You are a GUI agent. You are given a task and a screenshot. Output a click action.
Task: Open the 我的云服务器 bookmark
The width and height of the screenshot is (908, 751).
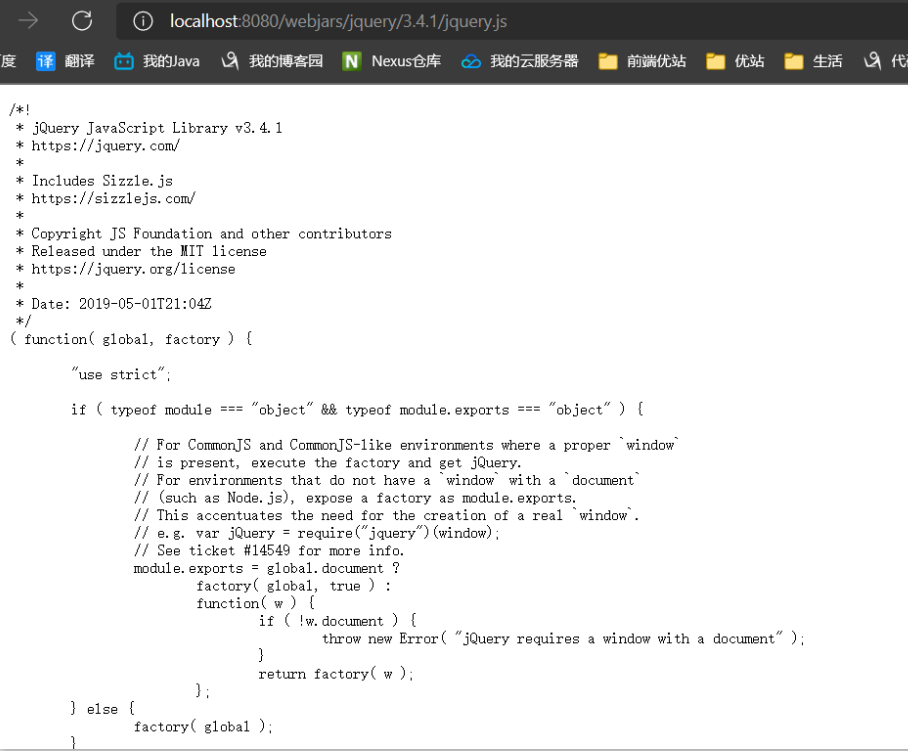point(520,61)
